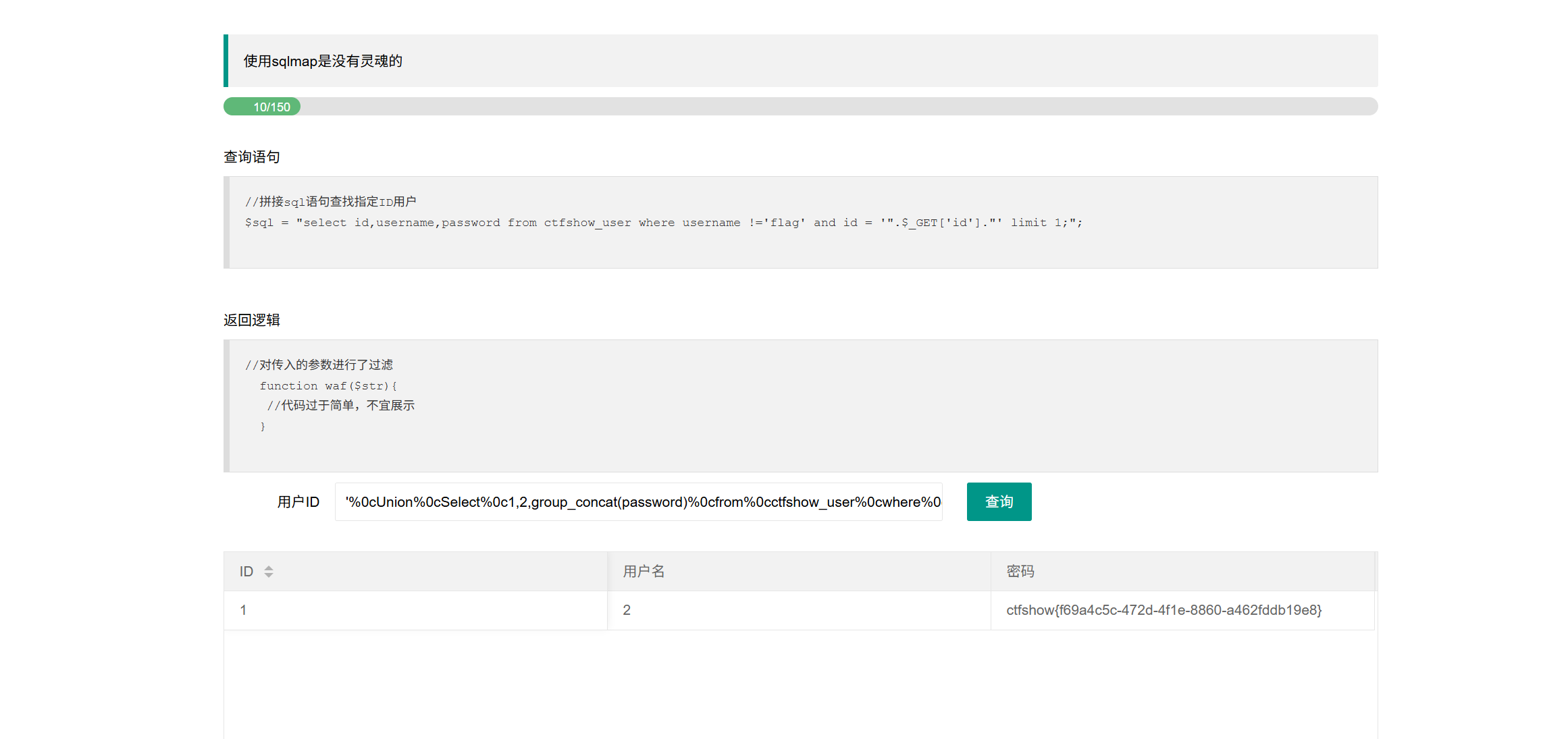The image size is (1568, 739).
Task: Click the username cell showing 2
Action: click(x=627, y=610)
